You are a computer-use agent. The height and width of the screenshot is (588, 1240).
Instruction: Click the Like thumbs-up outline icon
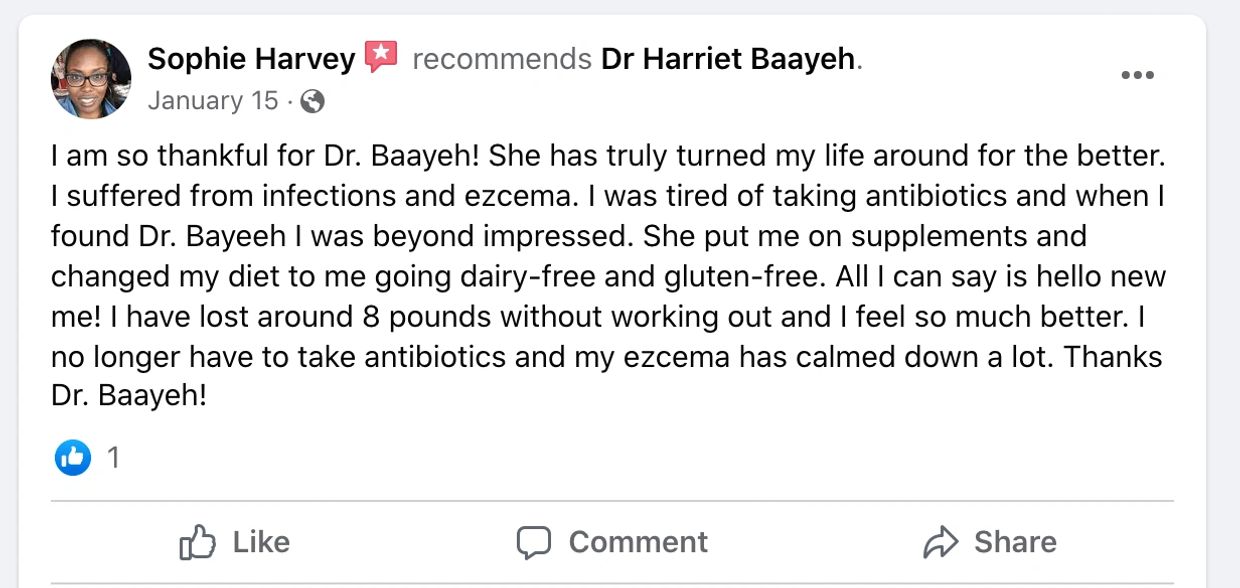(198, 542)
